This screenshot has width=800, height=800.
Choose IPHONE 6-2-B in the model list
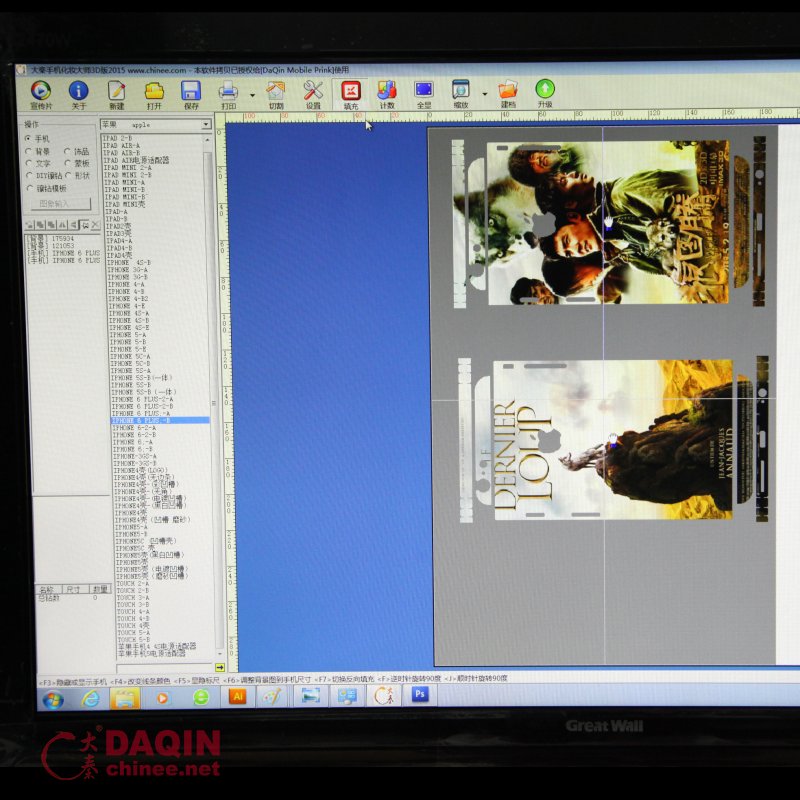pos(134,435)
